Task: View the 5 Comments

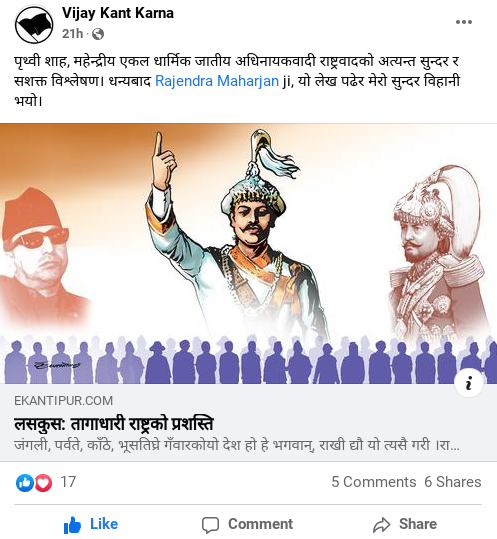Action: [374, 482]
